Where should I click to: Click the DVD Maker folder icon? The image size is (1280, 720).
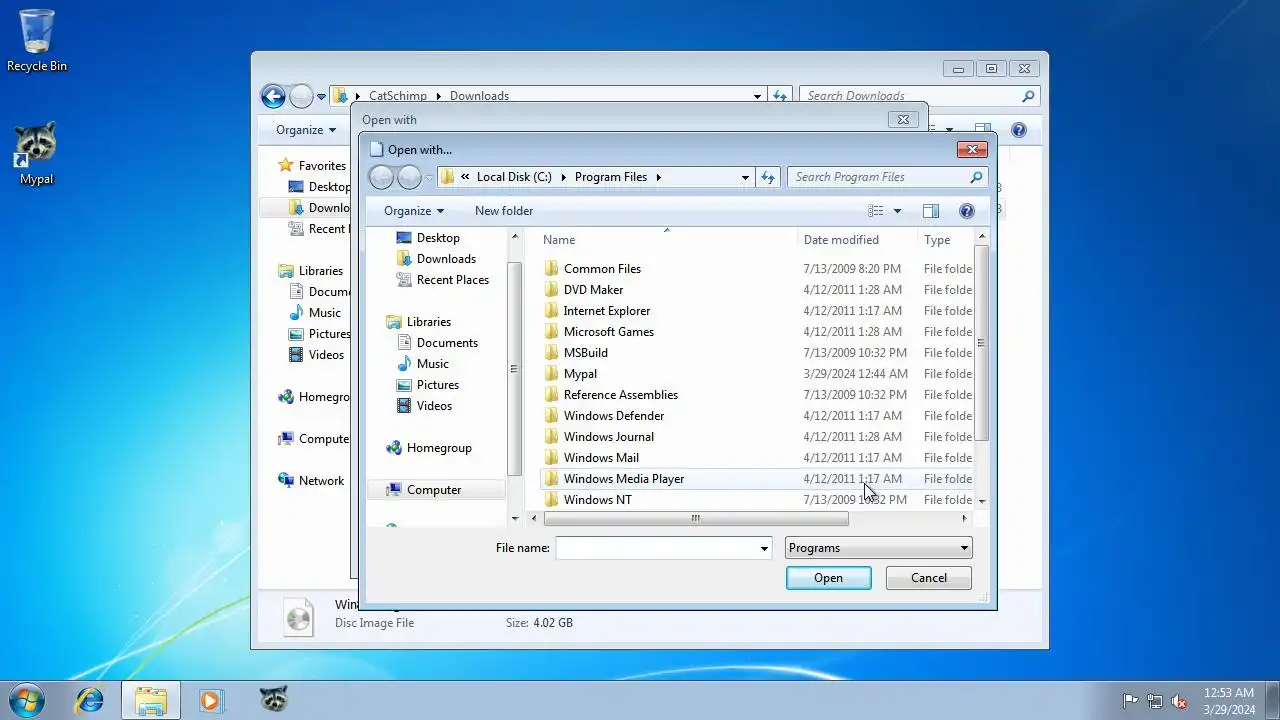coord(551,290)
